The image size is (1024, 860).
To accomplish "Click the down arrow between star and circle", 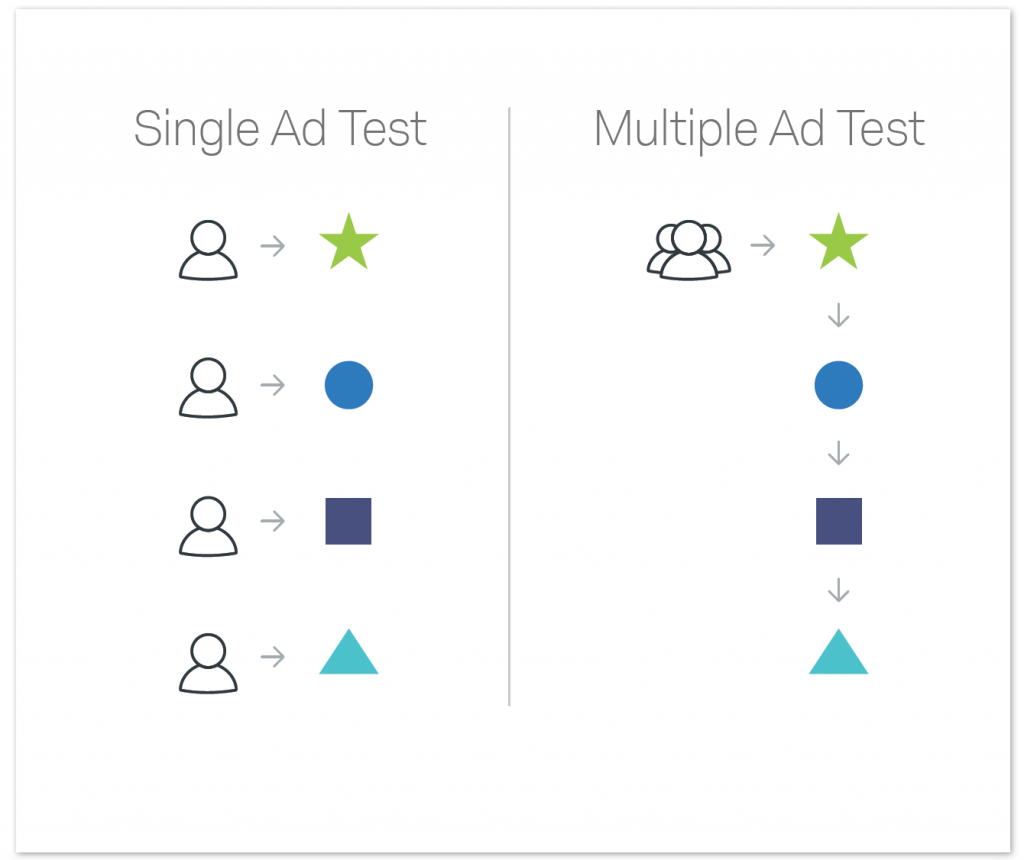I will (x=839, y=315).
